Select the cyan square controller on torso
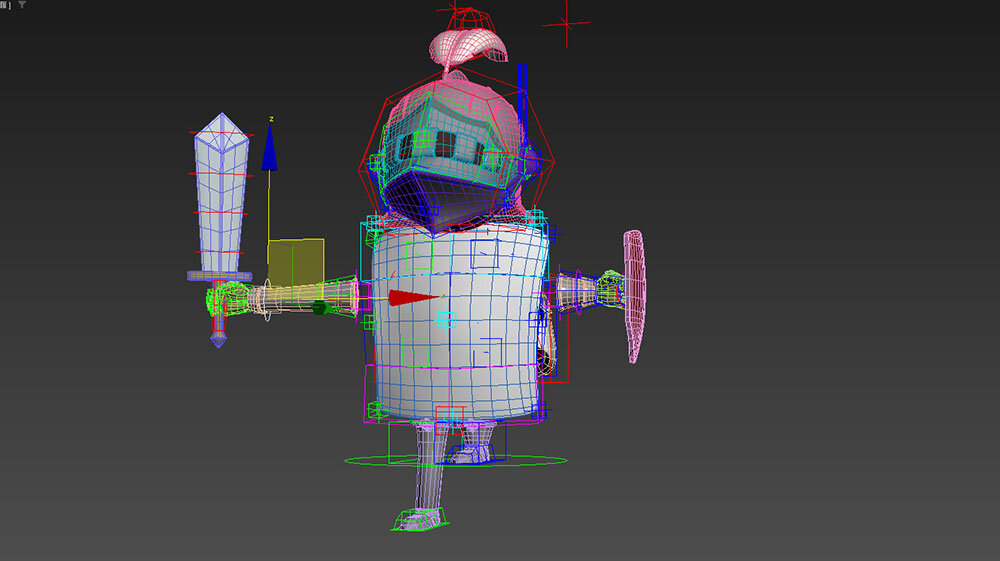Screen dimensions: 1000x561 point(445,320)
